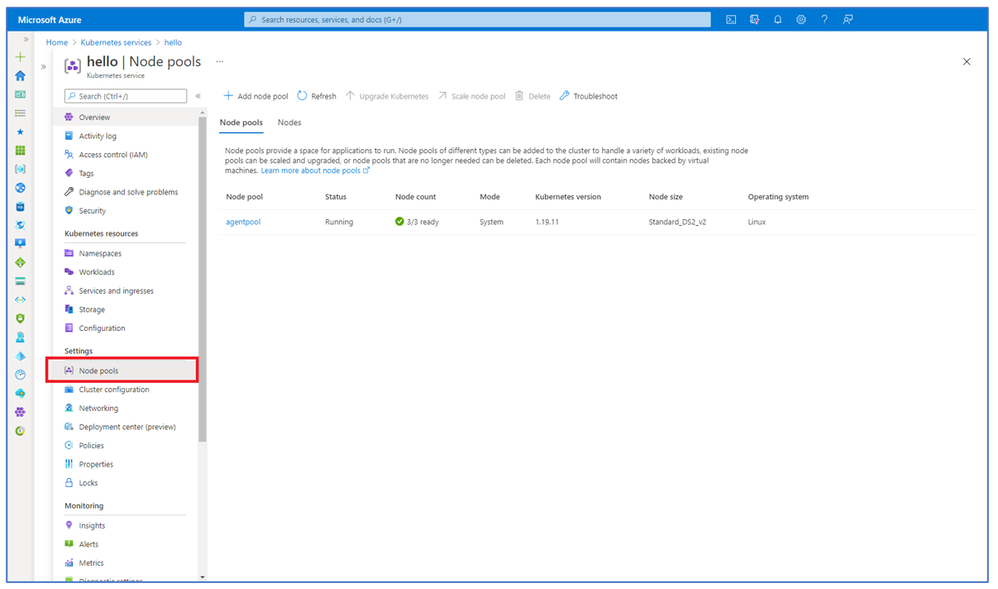
Task: Click the Node pool column header
Action: point(244,197)
